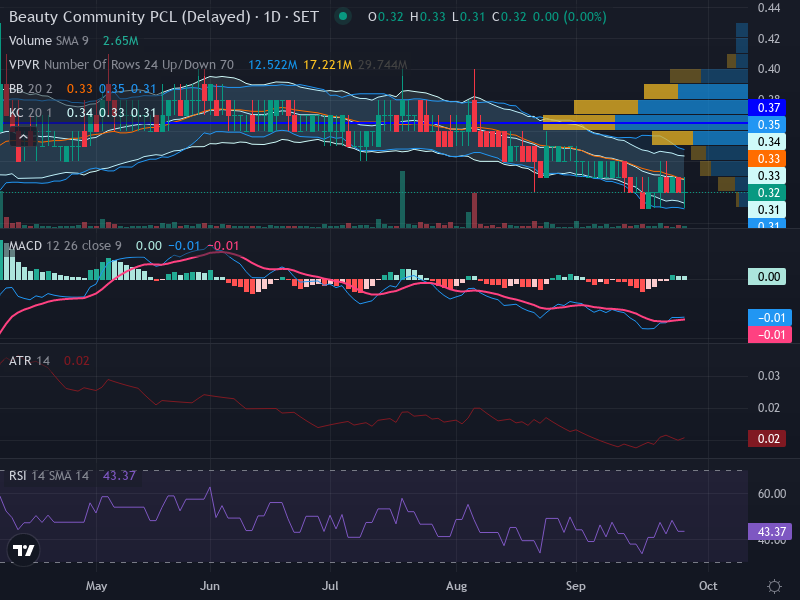Click the 2.65M volume SMA value
The height and width of the screenshot is (600, 800).
tap(120, 40)
